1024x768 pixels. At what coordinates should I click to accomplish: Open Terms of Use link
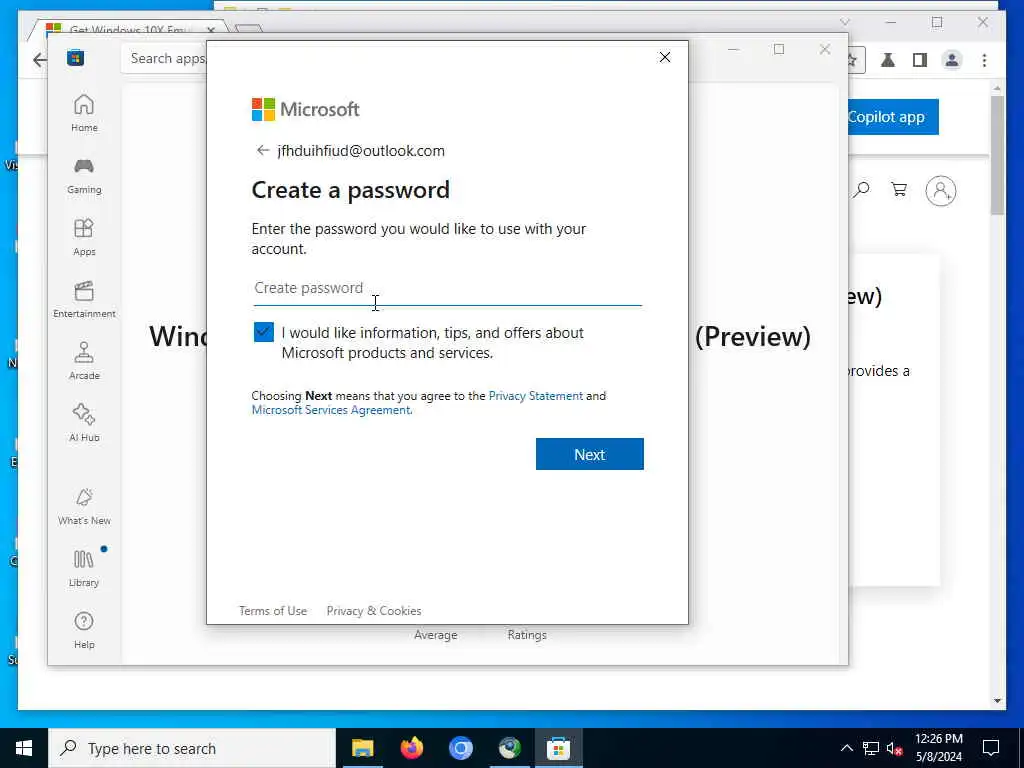(x=273, y=611)
